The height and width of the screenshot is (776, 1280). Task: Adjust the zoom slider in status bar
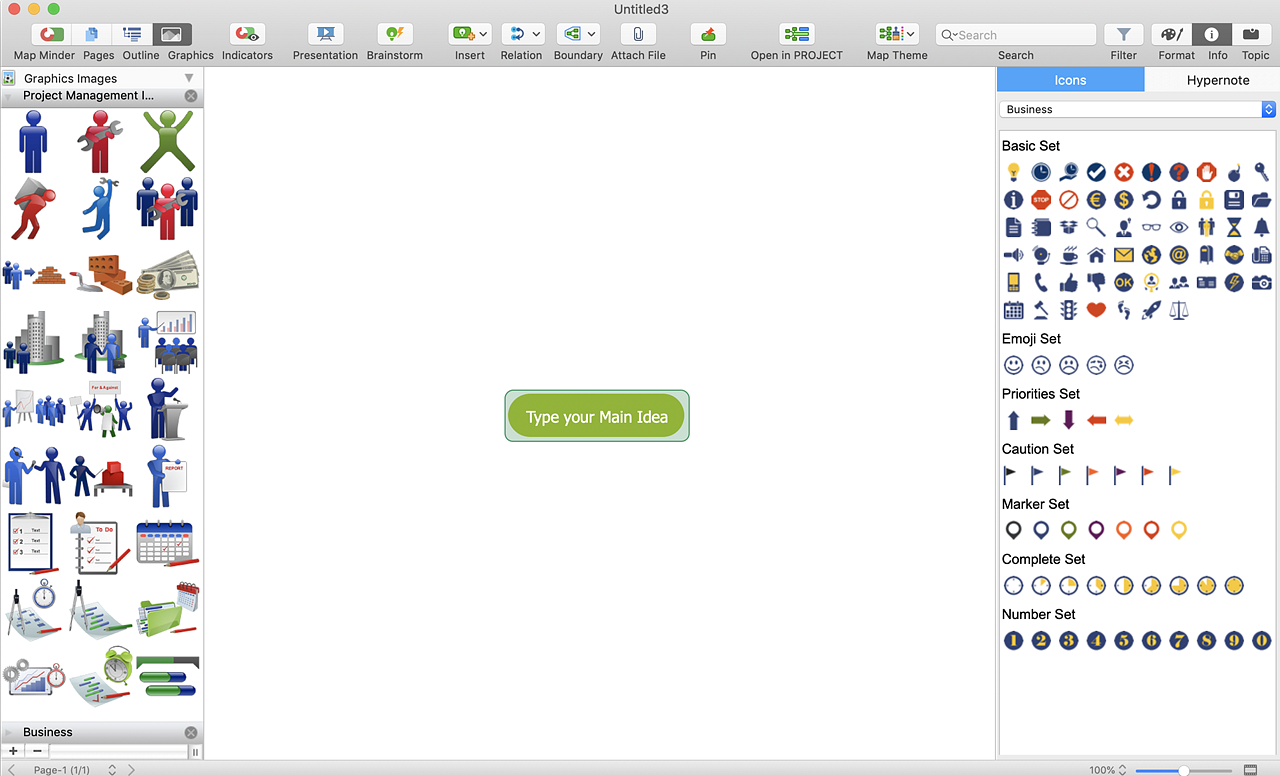(x=1184, y=770)
